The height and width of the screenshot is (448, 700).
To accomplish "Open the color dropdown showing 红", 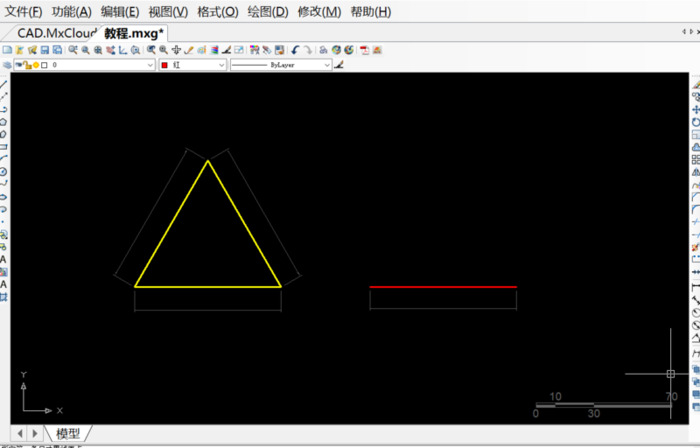I will (x=221, y=65).
